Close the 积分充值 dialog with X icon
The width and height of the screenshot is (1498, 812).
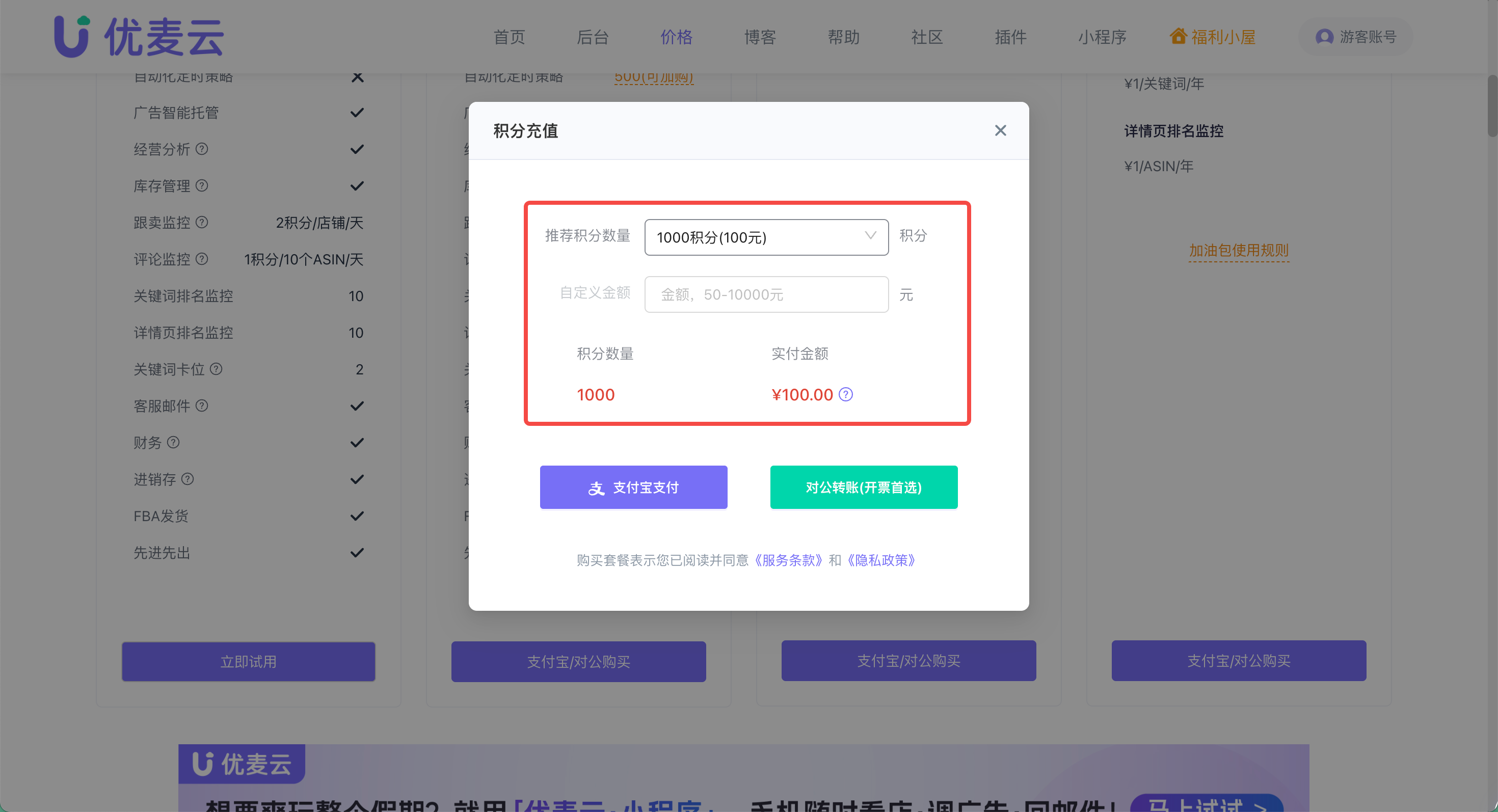click(1000, 130)
